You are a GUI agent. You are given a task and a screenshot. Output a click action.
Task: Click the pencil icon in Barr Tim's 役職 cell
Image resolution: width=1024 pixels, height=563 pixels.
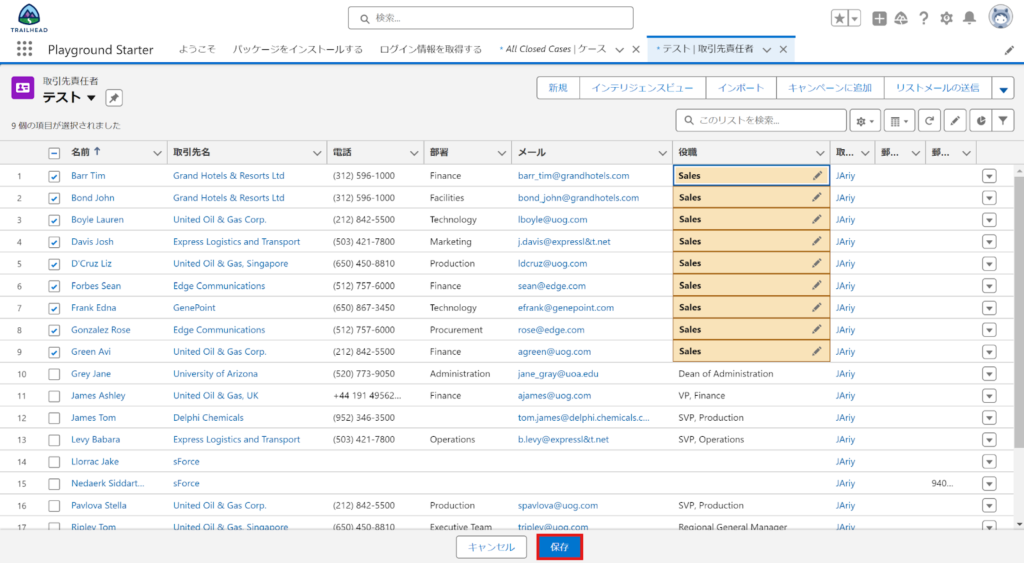click(817, 175)
